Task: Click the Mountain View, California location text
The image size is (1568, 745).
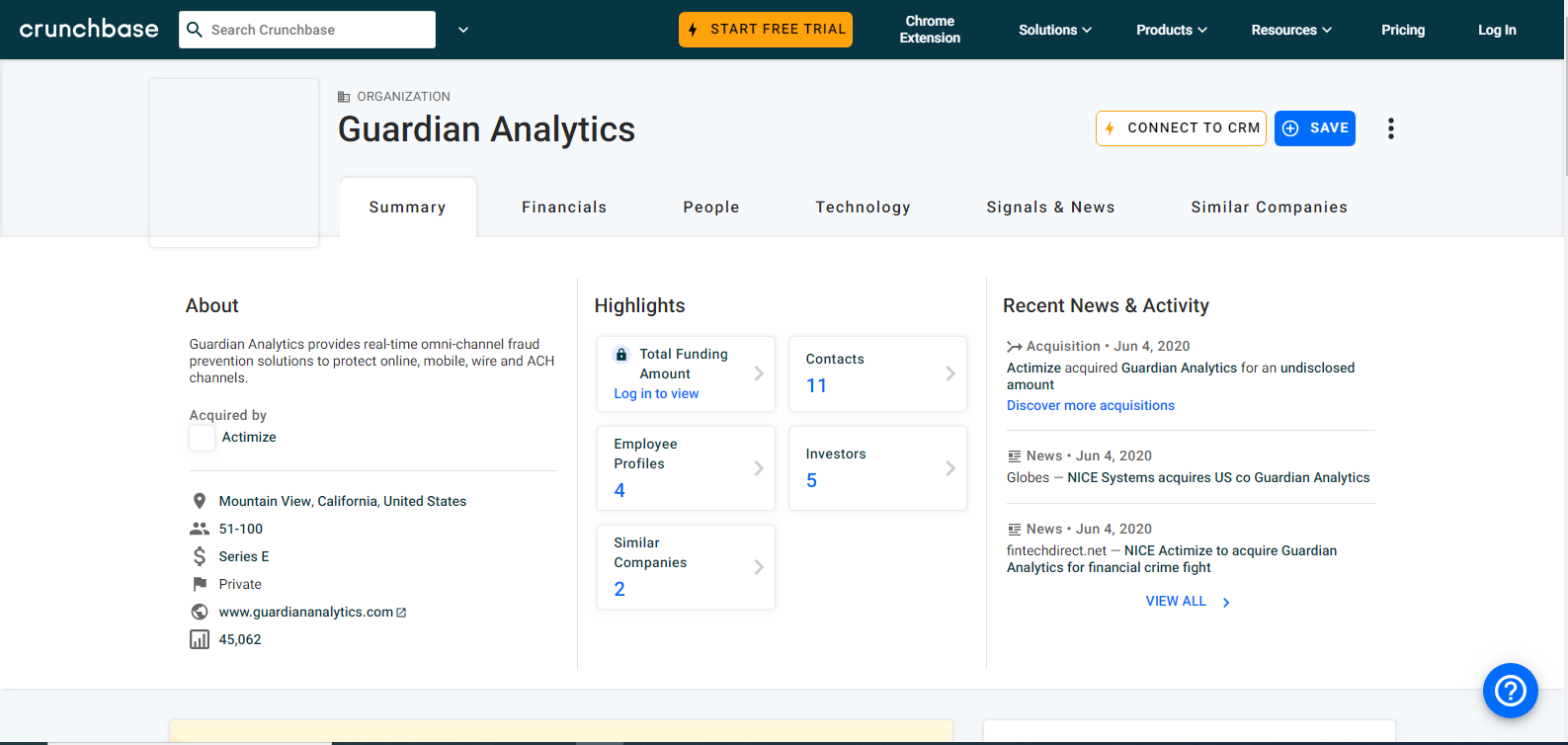Action: 343,502
